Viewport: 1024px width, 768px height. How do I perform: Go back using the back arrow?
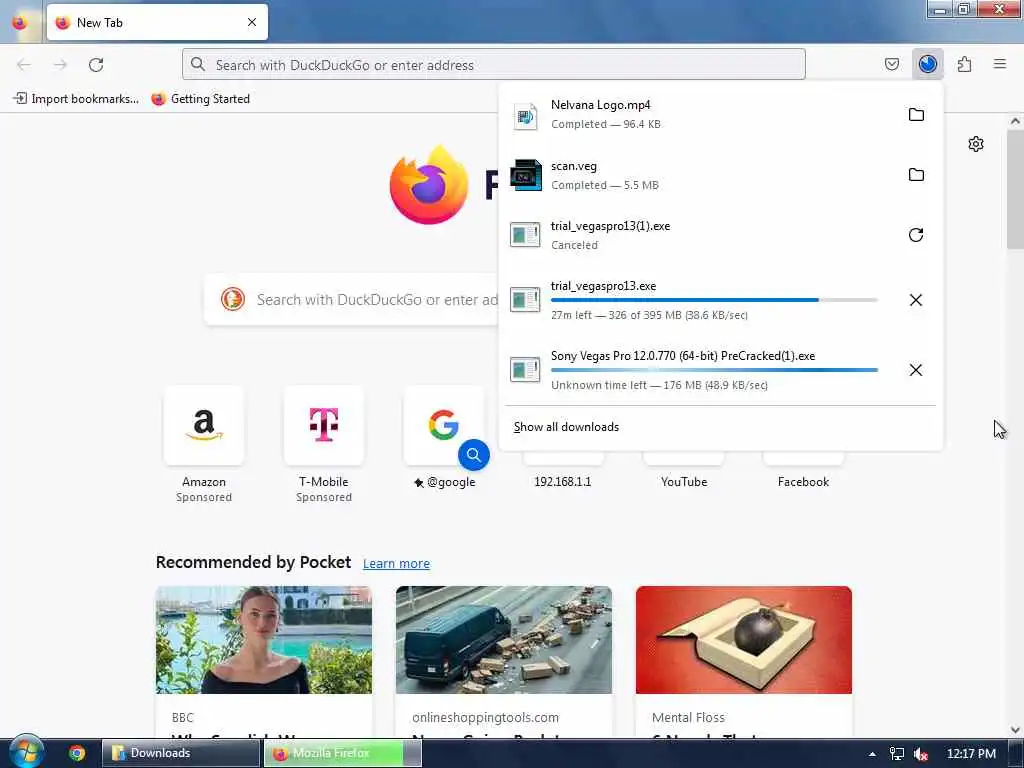(x=24, y=65)
